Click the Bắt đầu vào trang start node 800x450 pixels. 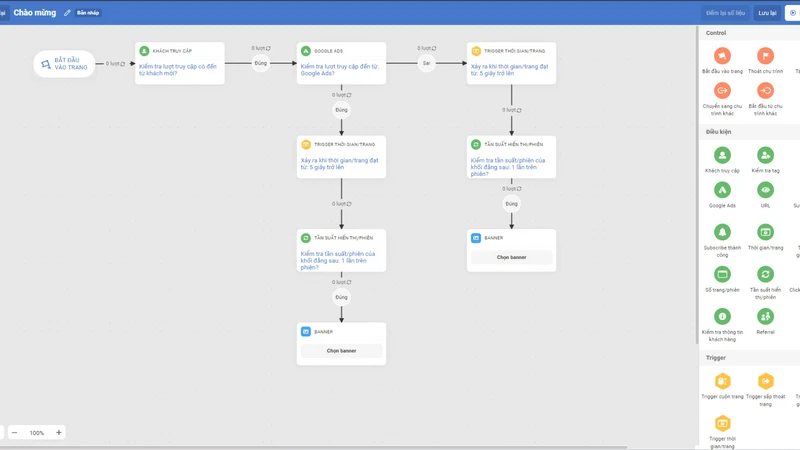click(64, 64)
